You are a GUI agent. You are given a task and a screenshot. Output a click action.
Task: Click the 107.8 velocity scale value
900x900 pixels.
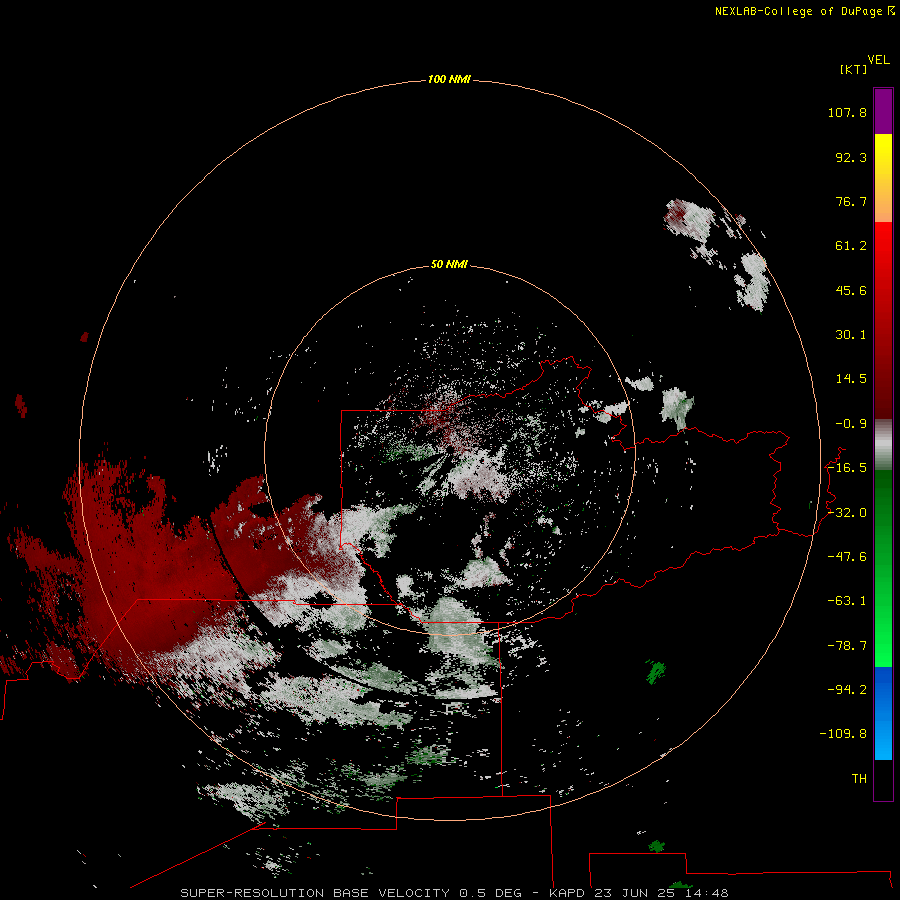847,112
